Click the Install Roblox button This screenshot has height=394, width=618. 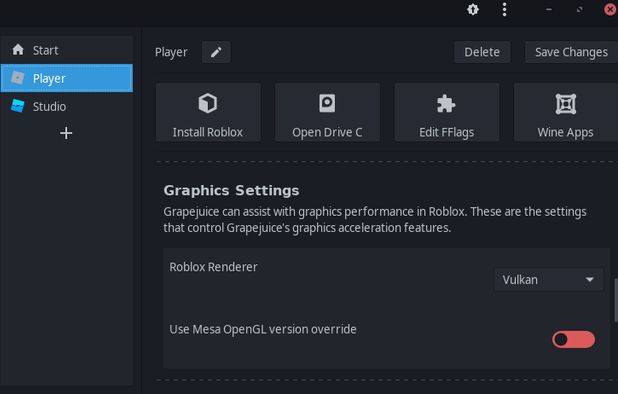click(x=208, y=112)
